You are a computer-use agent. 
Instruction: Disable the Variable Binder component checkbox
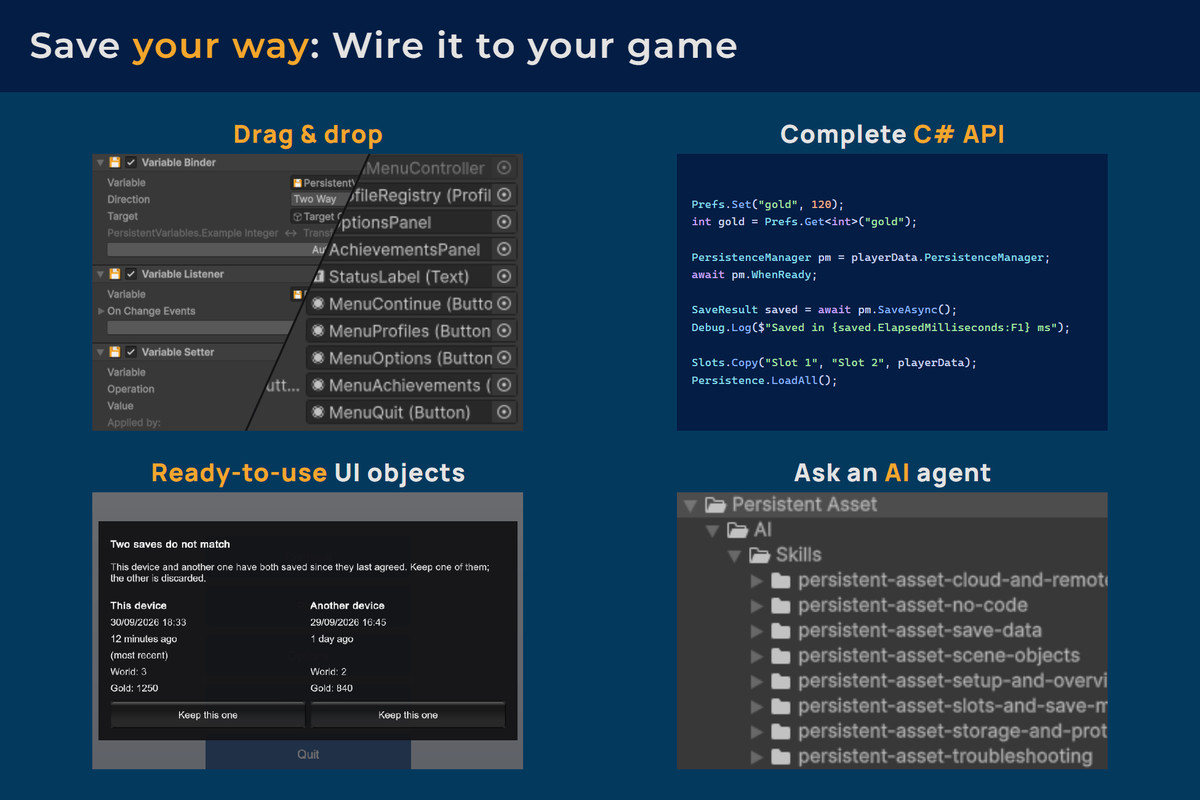(131, 162)
